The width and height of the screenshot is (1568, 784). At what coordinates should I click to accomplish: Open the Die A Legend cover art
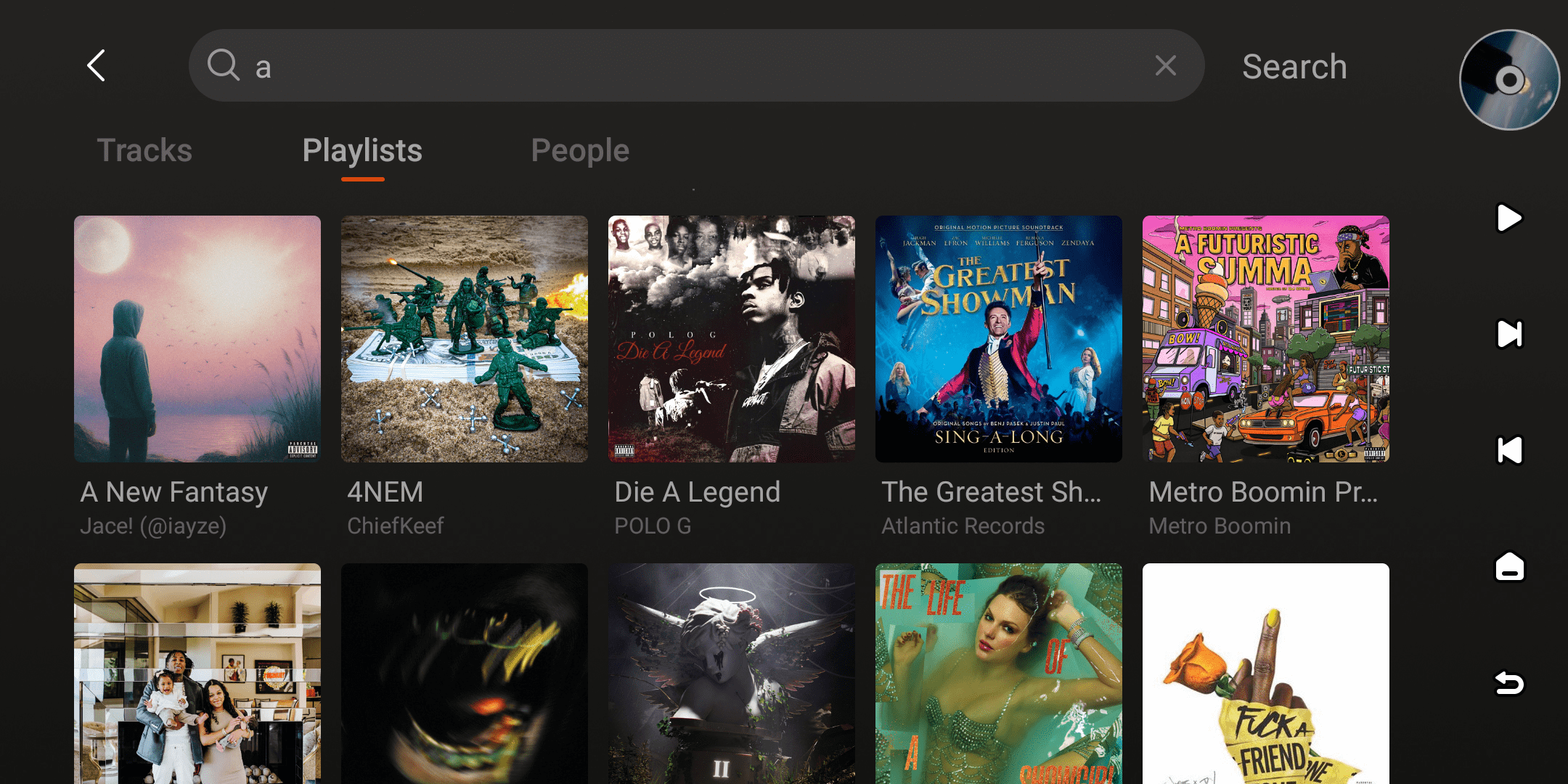pyautogui.click(x=732, y=339)
